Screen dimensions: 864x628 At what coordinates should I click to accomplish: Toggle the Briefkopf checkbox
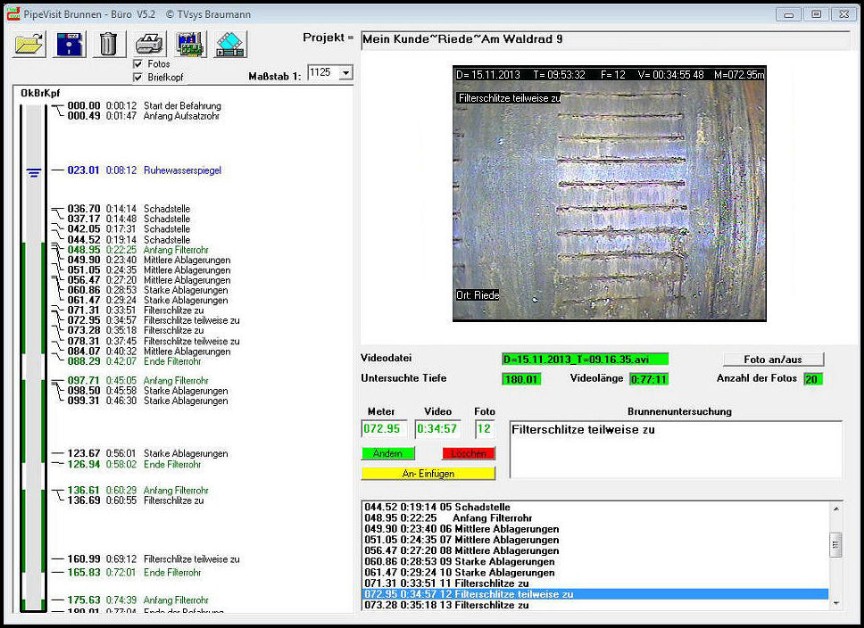click(138, 77)
